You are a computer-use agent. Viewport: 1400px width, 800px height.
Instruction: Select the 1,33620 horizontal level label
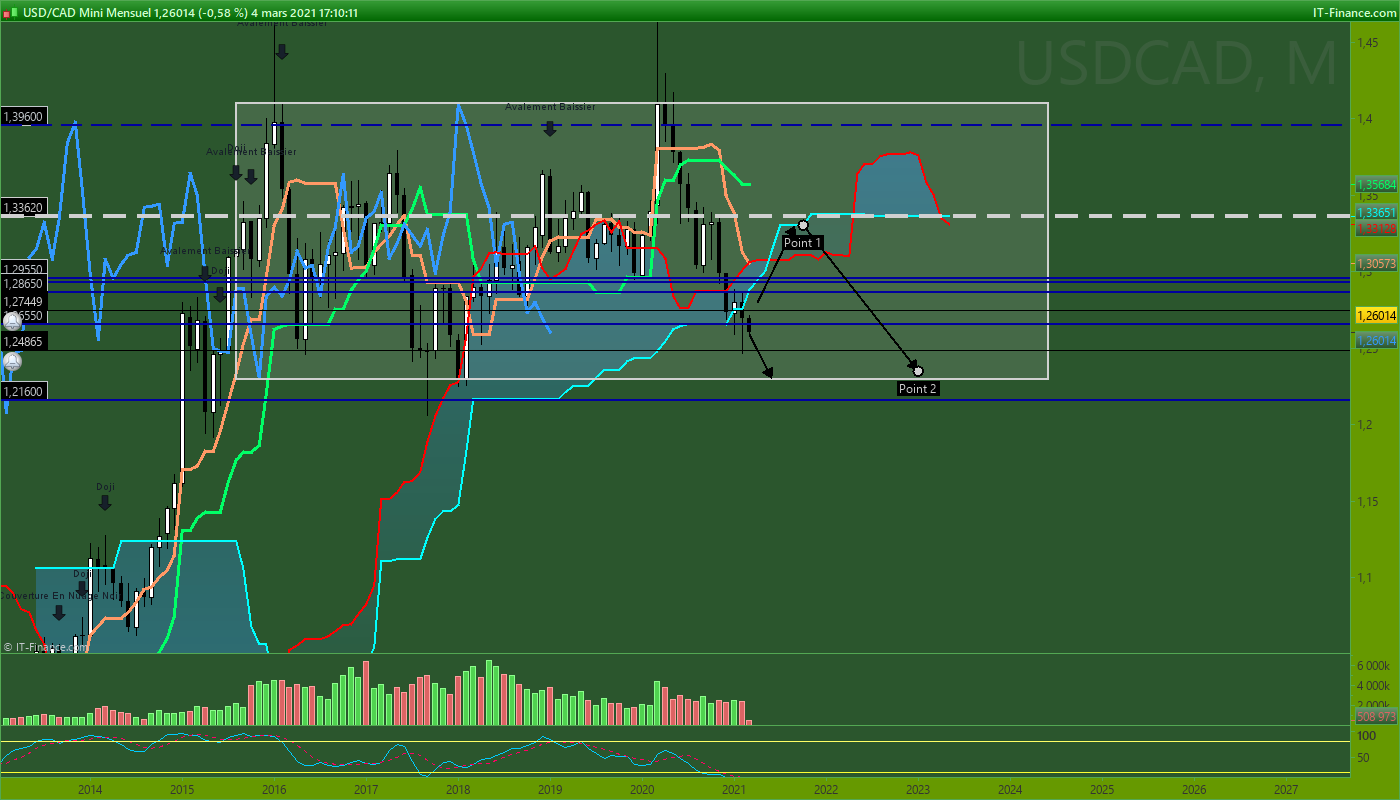click(x=24, y=208)
